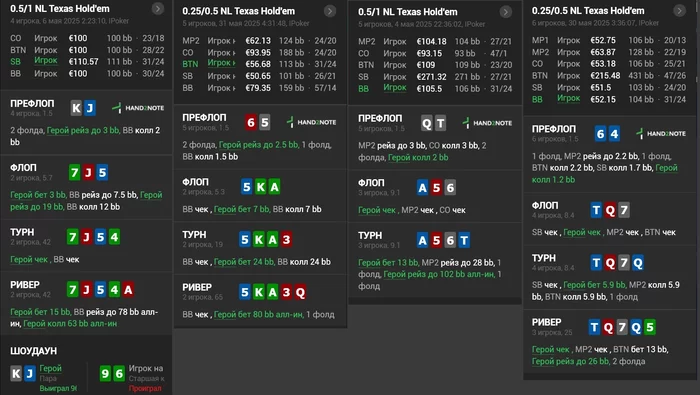This screenshot has width=700, height=395.
Task: Click the red A river card on 7 J 5 4 A
Action: [x=128, y=290]
